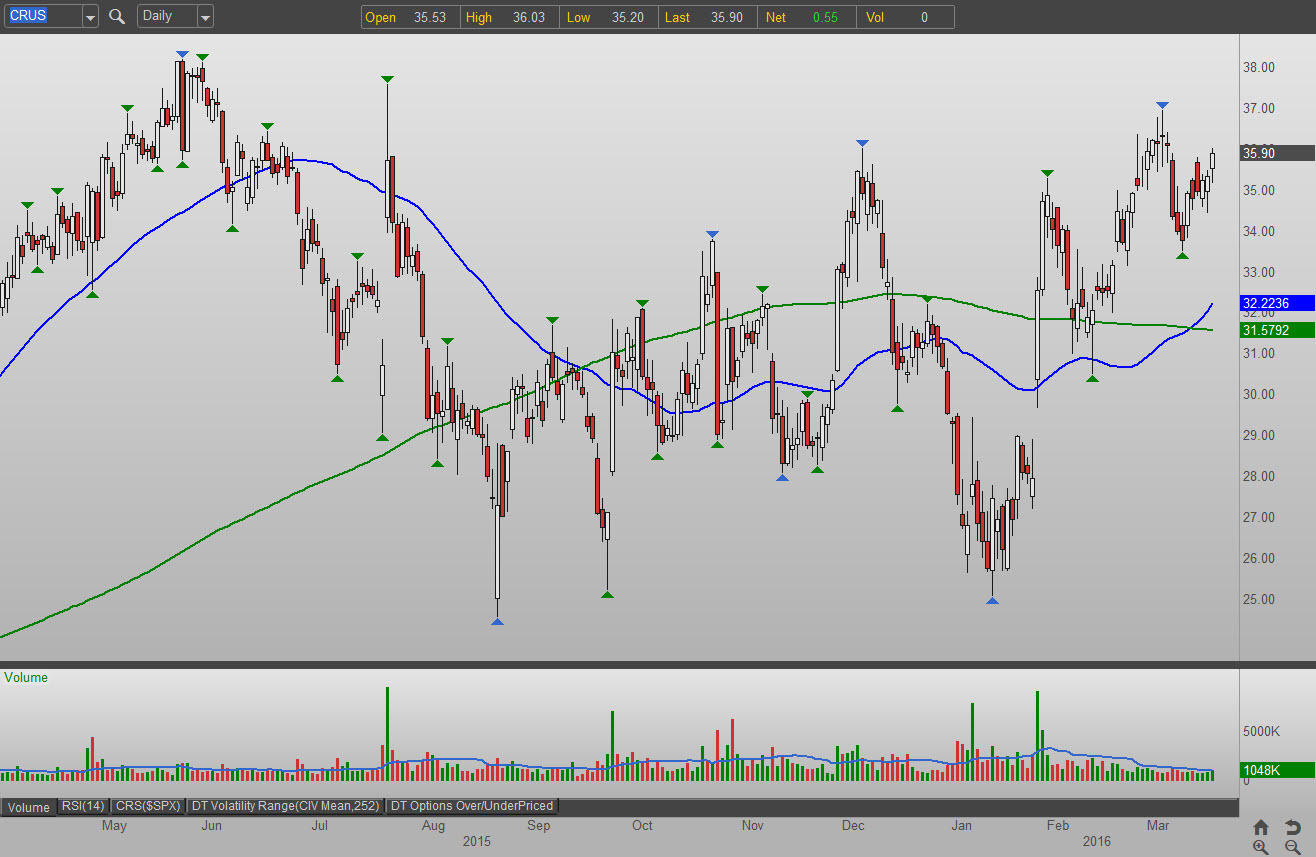The image size is (1316, 857).
Task: Click the 37.00 price axis label
Action: point(1259,108)
